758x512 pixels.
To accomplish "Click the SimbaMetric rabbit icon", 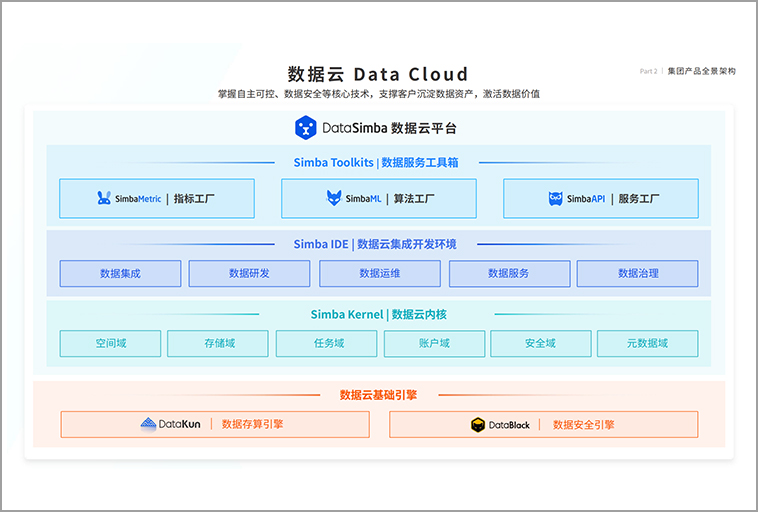I will [x=104, y=198].
